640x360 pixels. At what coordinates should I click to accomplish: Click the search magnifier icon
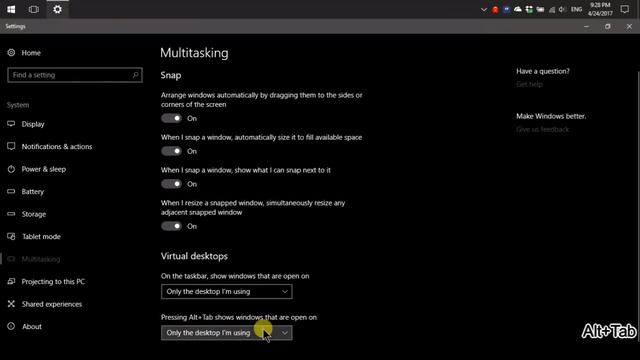[x=136, y=75]
